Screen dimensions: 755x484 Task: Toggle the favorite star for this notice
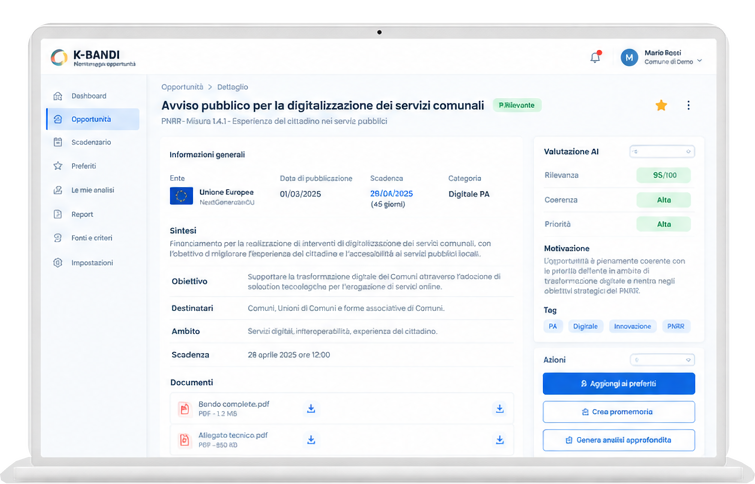click(x=661, y=105)
